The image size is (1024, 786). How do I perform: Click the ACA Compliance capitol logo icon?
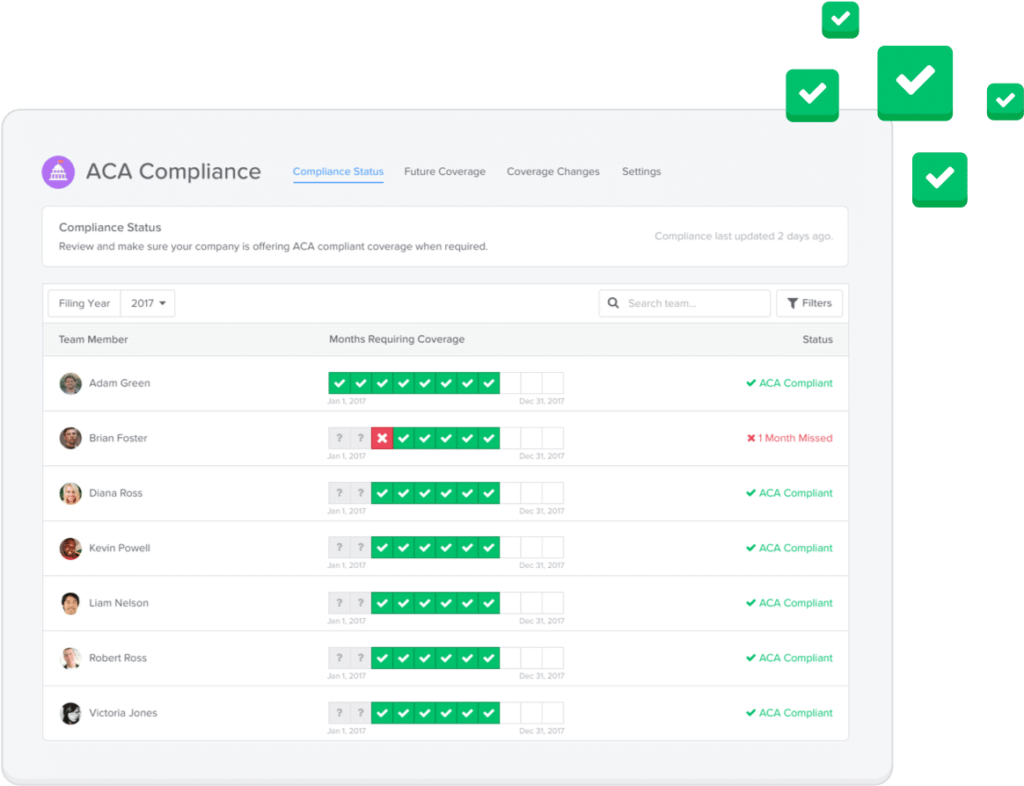(58, 172)
